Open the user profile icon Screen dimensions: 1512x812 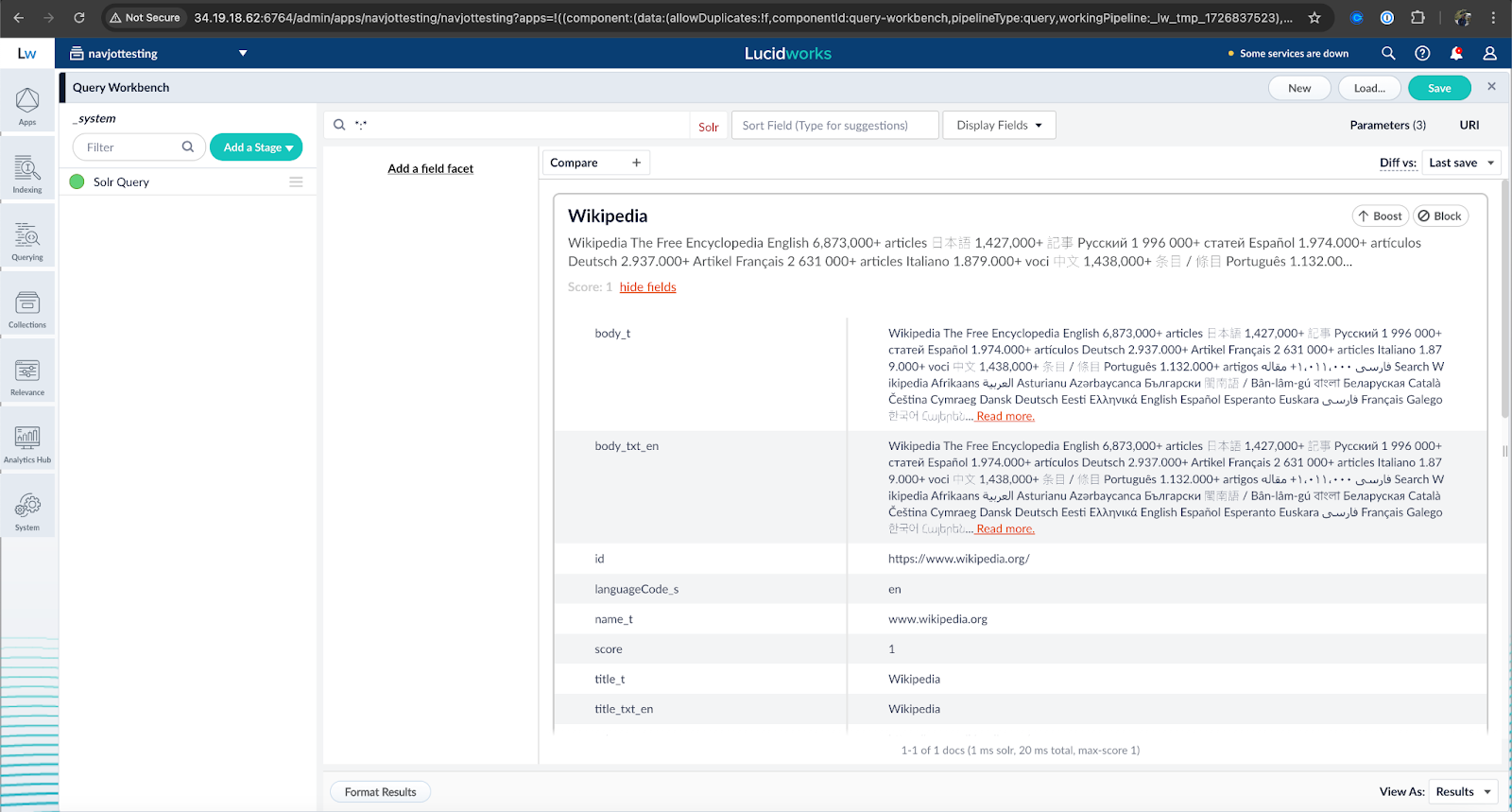tap(1490, 54)
